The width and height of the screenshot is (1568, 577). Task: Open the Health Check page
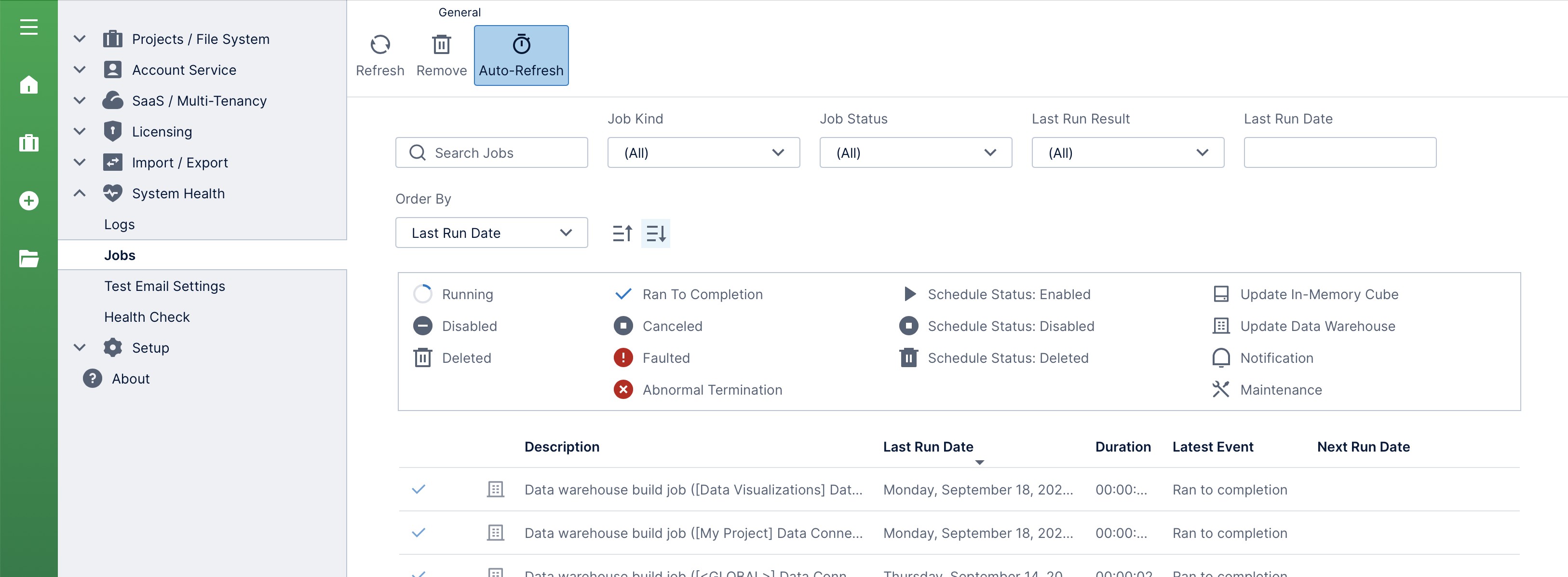pyautogui.click(x=147, y=316)
